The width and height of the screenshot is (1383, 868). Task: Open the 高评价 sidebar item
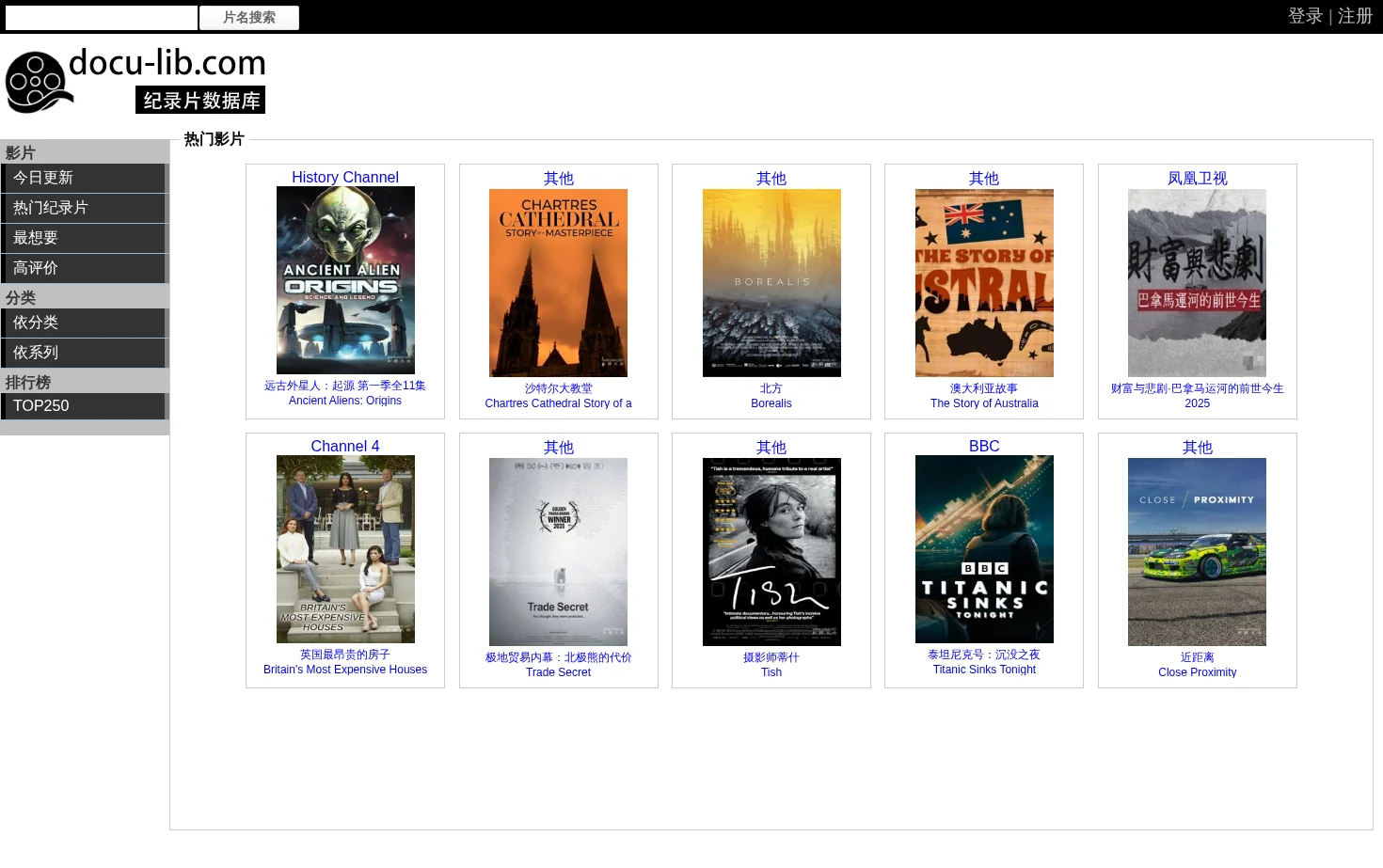[83, 268]
